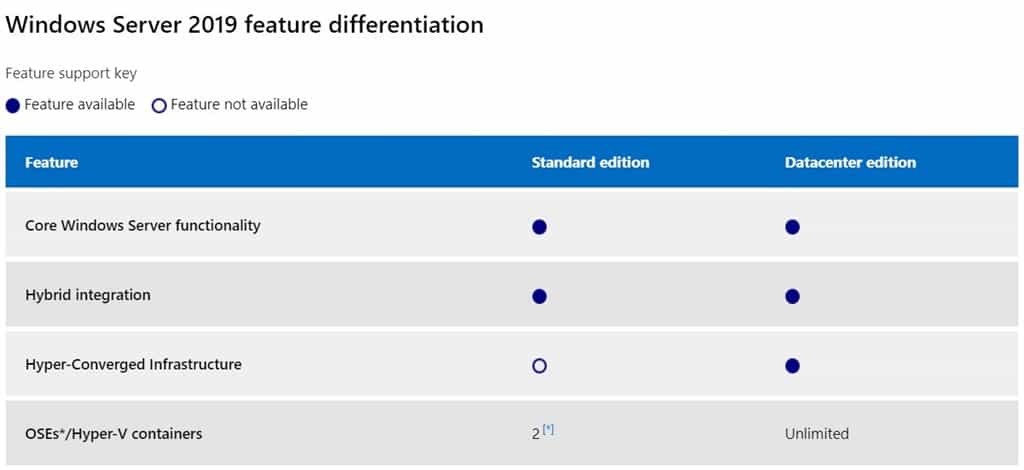1024x470 pixels.
Task: Click the Core Windows Server functionality row label
Action: 142,225
